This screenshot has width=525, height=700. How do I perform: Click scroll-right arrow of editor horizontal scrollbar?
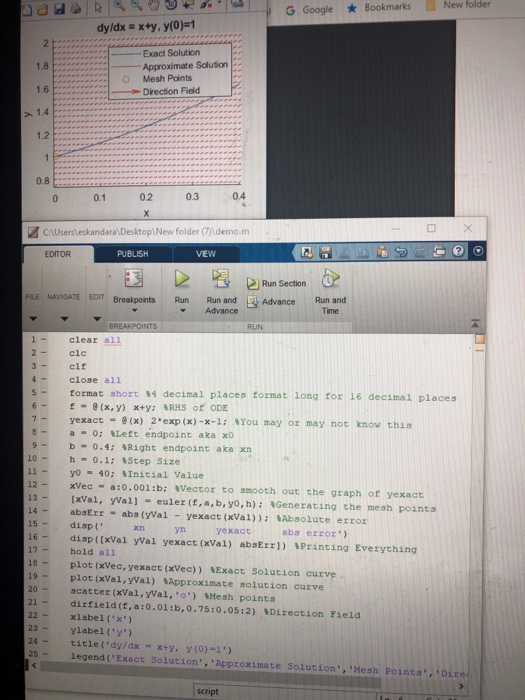click(461, 686)
